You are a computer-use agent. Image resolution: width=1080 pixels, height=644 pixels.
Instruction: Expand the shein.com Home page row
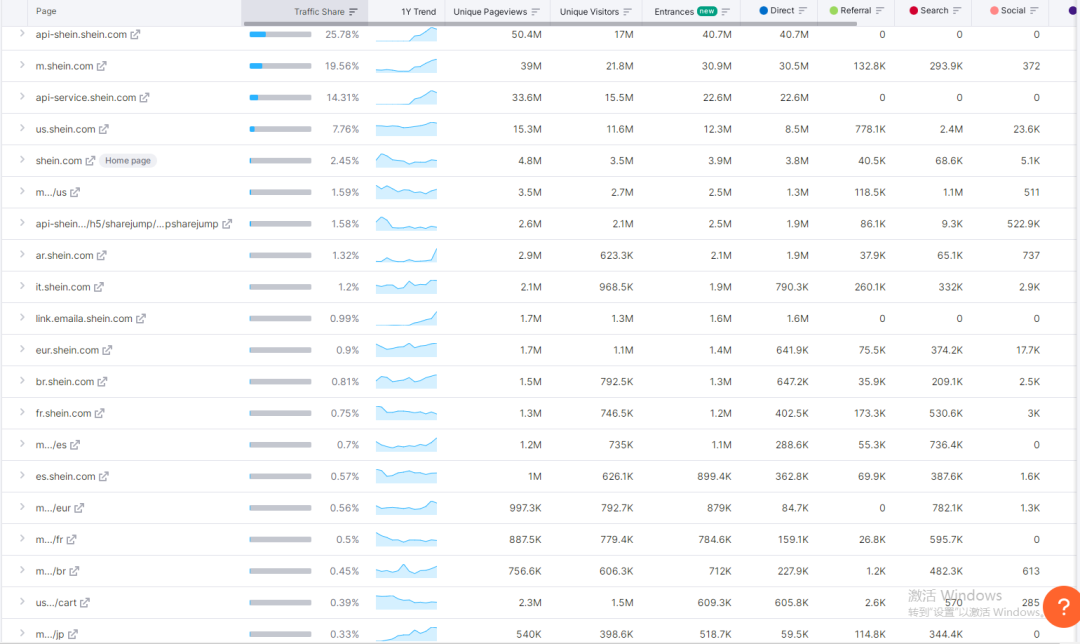pos(22,160)
